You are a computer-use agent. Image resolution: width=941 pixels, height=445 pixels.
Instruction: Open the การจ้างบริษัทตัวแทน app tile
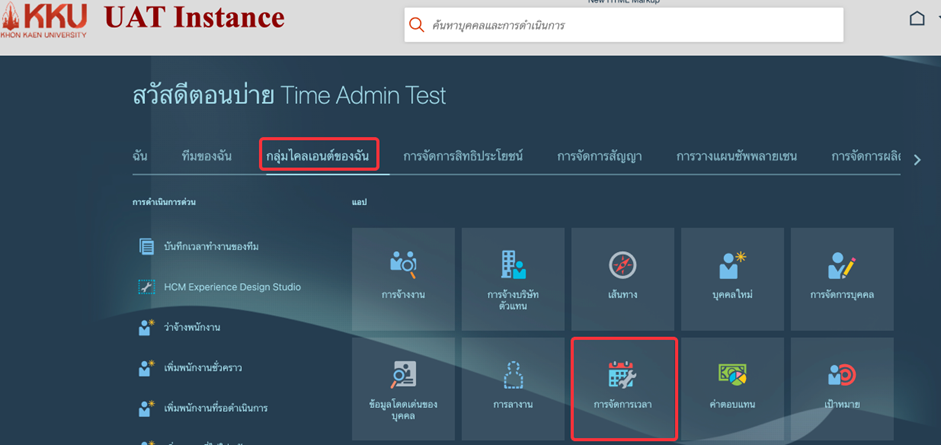click(513, 276)
